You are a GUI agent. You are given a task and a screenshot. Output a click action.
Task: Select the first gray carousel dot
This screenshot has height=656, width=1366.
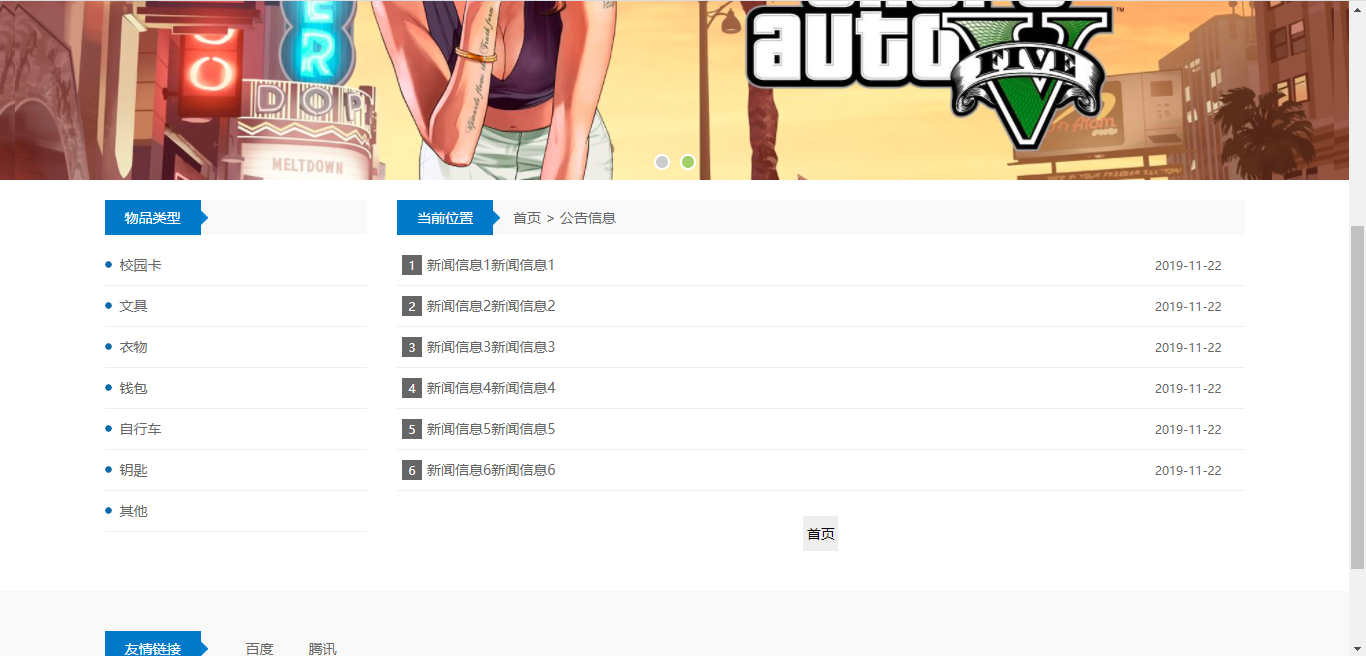pyautogui.click(x=662, y=162)
